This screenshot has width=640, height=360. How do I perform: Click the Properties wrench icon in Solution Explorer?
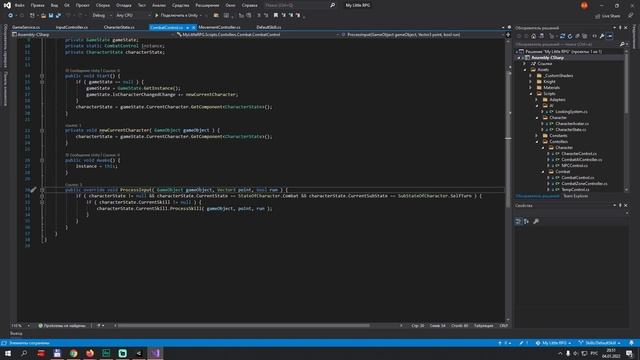click(602, 36)
